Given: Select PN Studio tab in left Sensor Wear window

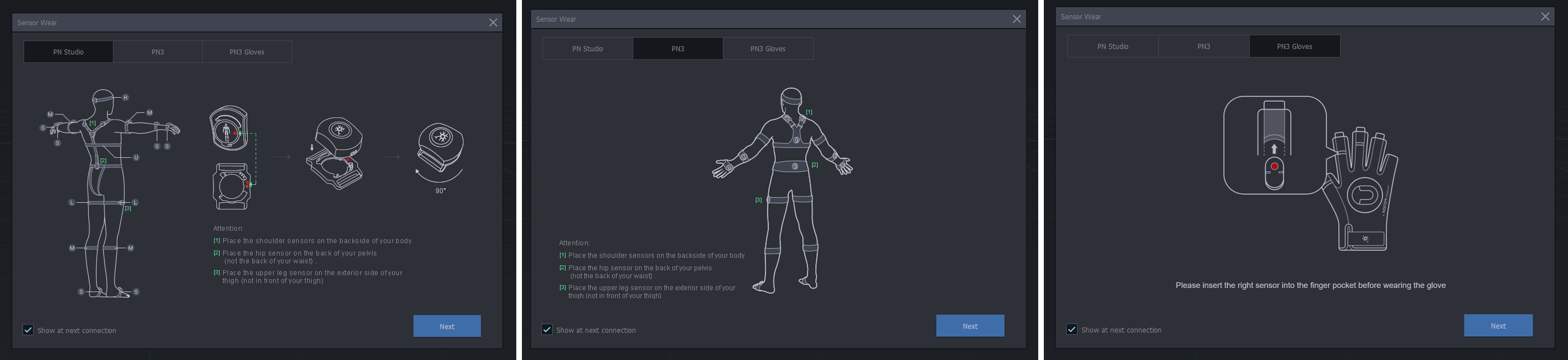Looking at the screenshot, I should 68,52.
